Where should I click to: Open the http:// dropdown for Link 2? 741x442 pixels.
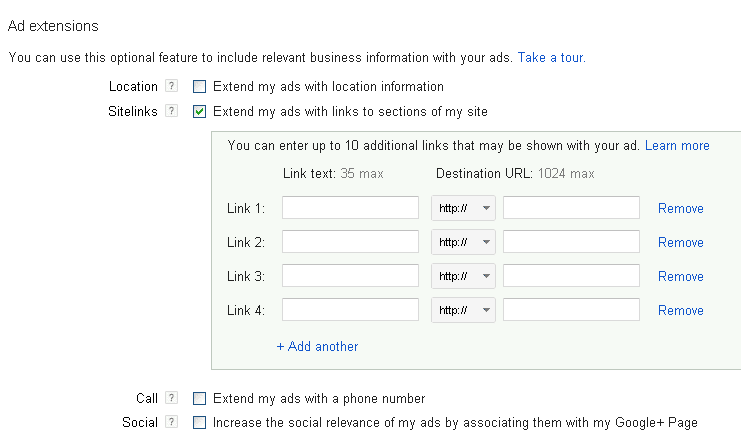(x=463, y=242)
